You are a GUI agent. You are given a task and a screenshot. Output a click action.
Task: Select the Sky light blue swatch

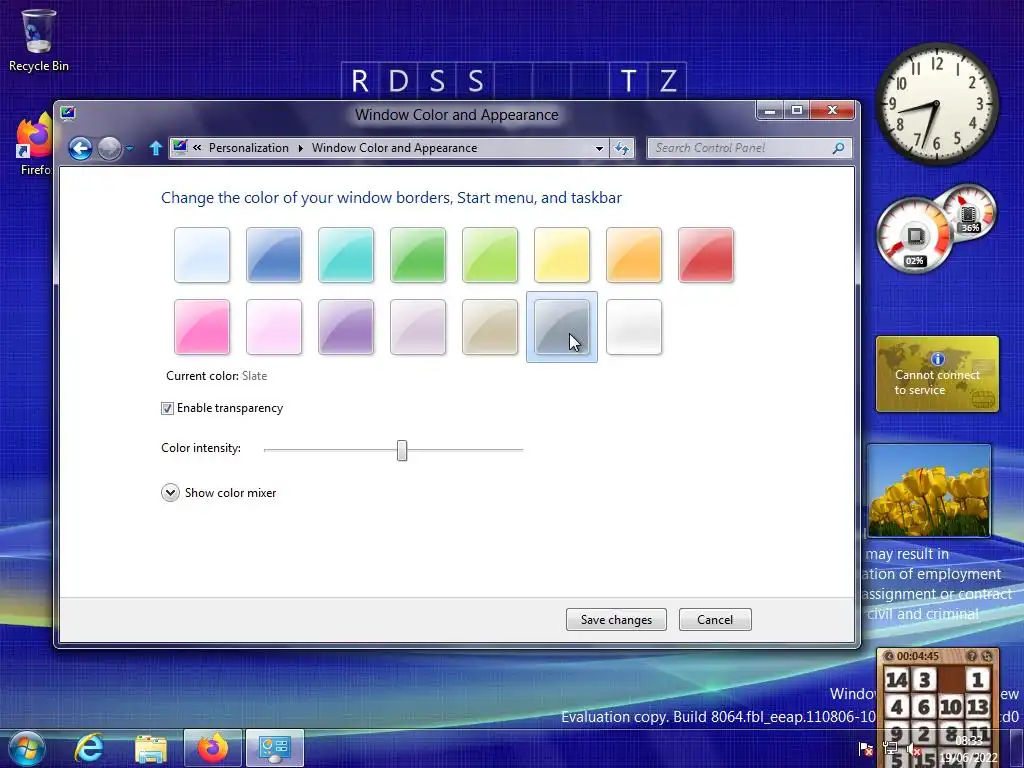pos(202,255)
